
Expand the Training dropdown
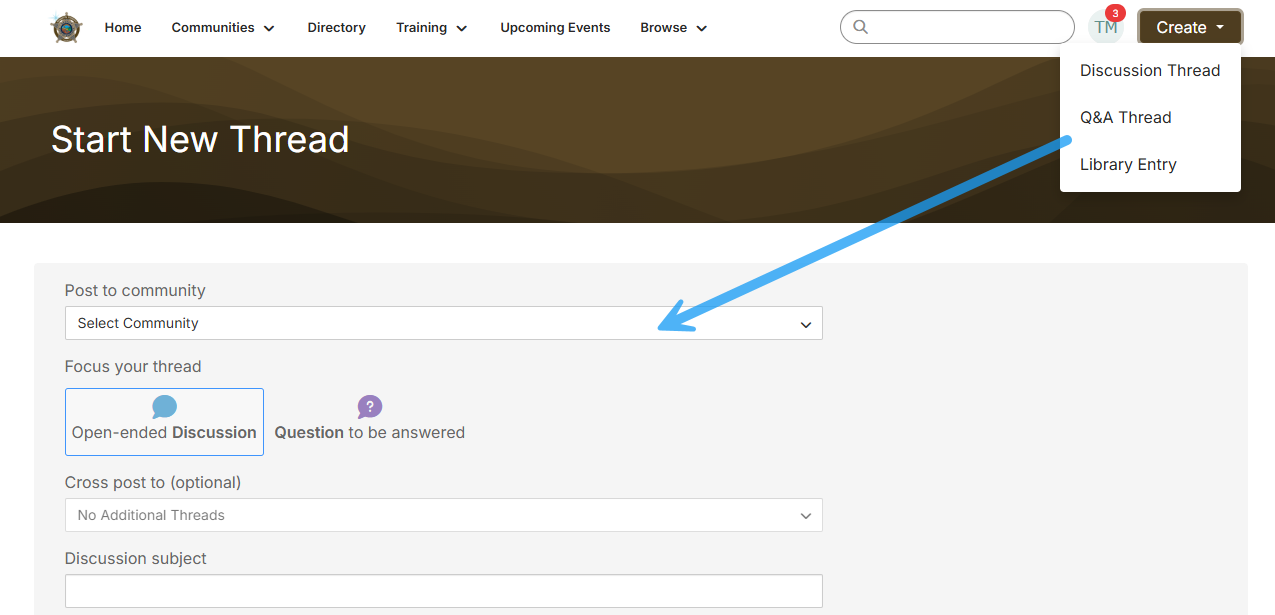(x=431, y=28)
